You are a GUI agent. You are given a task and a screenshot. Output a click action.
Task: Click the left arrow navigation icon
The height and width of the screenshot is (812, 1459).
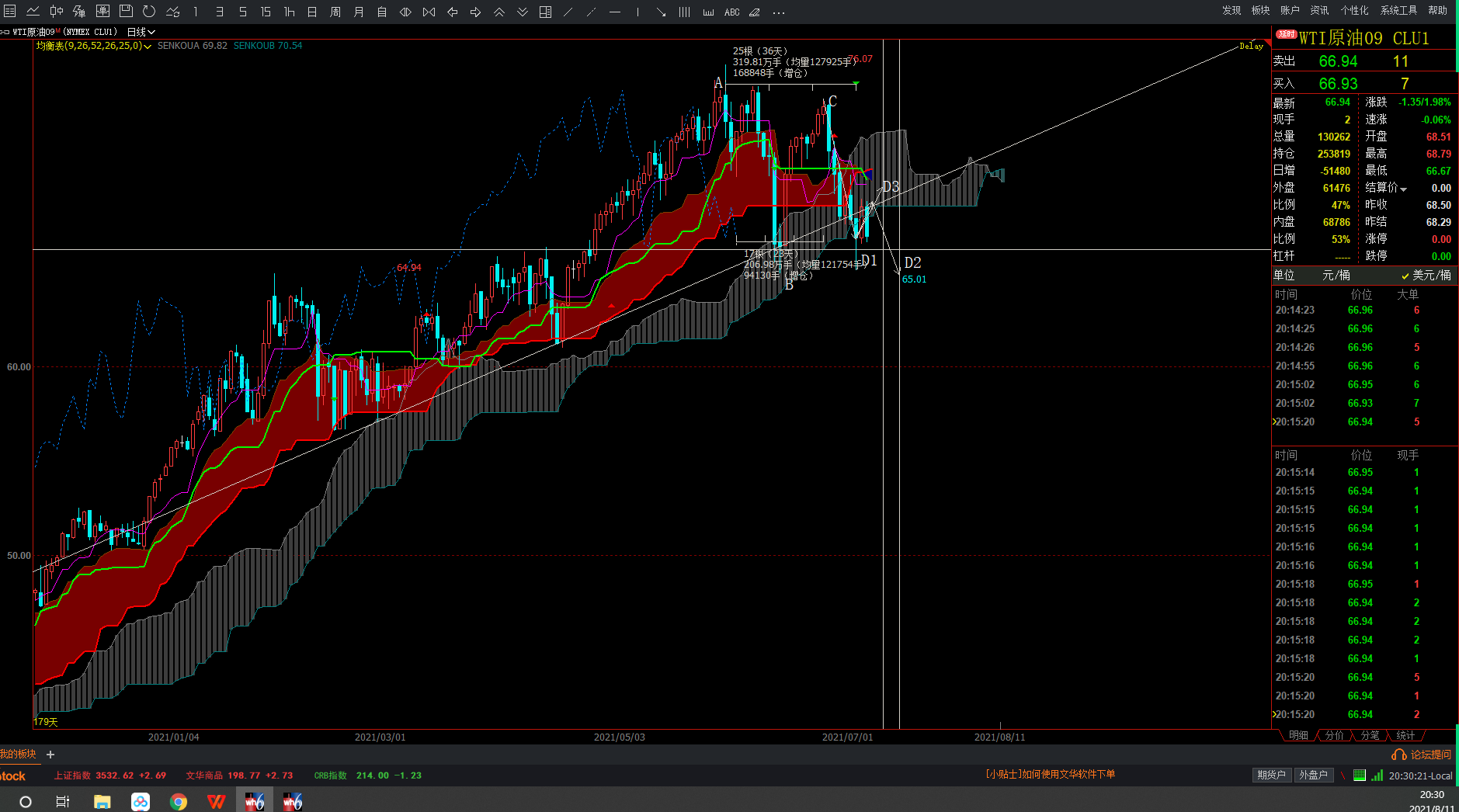point(453,12)
